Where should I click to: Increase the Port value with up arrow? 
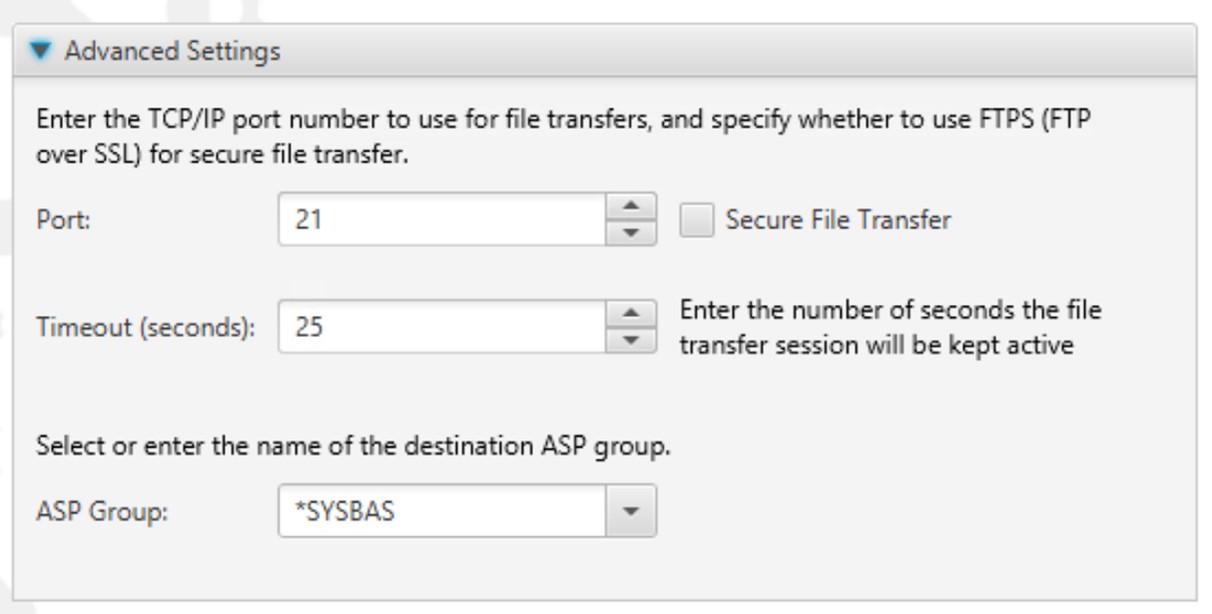click(x=631, y=208)
